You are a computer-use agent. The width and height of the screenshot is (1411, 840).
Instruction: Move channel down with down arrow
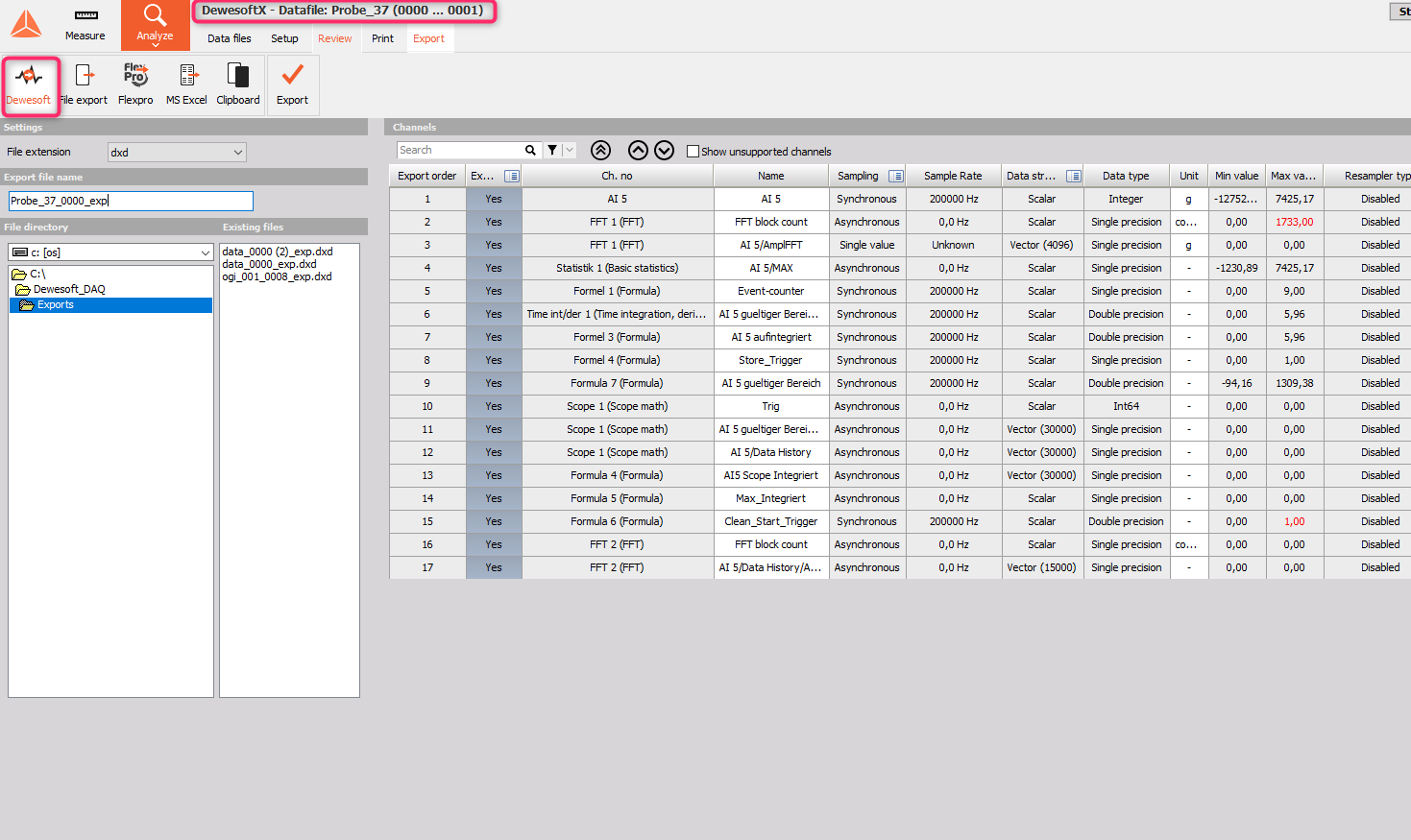point(665,150)
